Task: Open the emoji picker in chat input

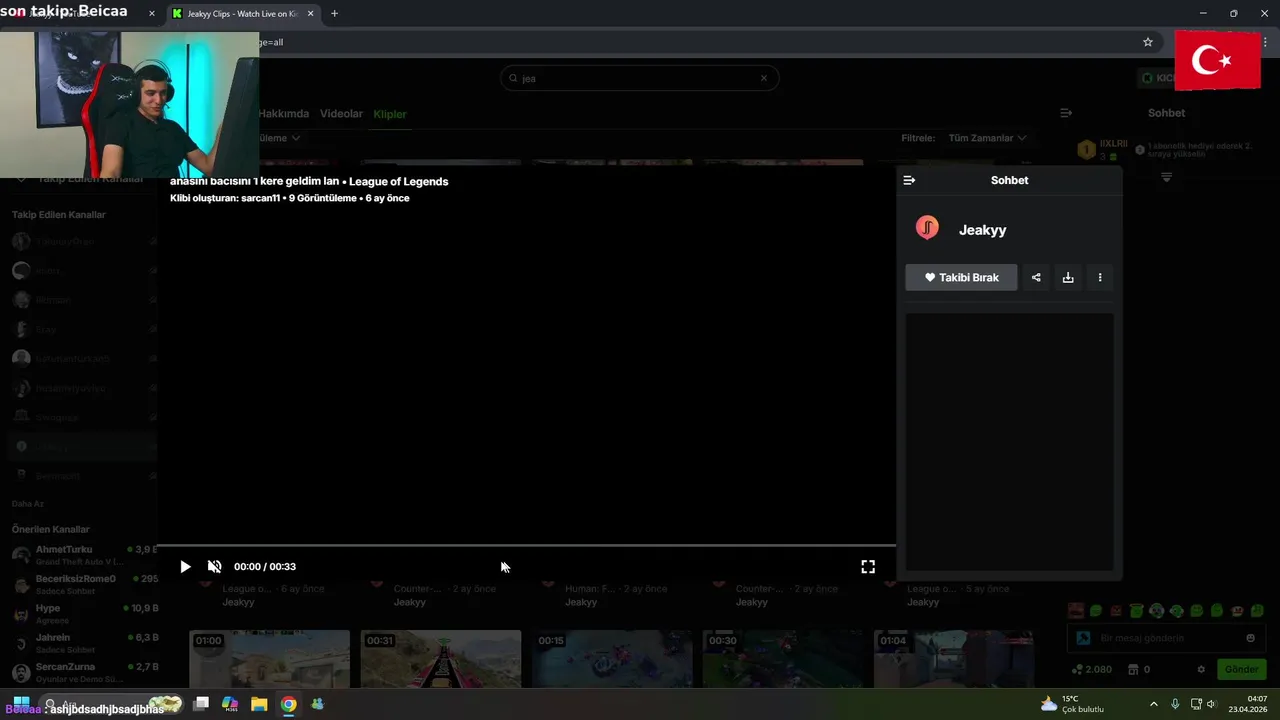Action: [x=1250, y=638]
